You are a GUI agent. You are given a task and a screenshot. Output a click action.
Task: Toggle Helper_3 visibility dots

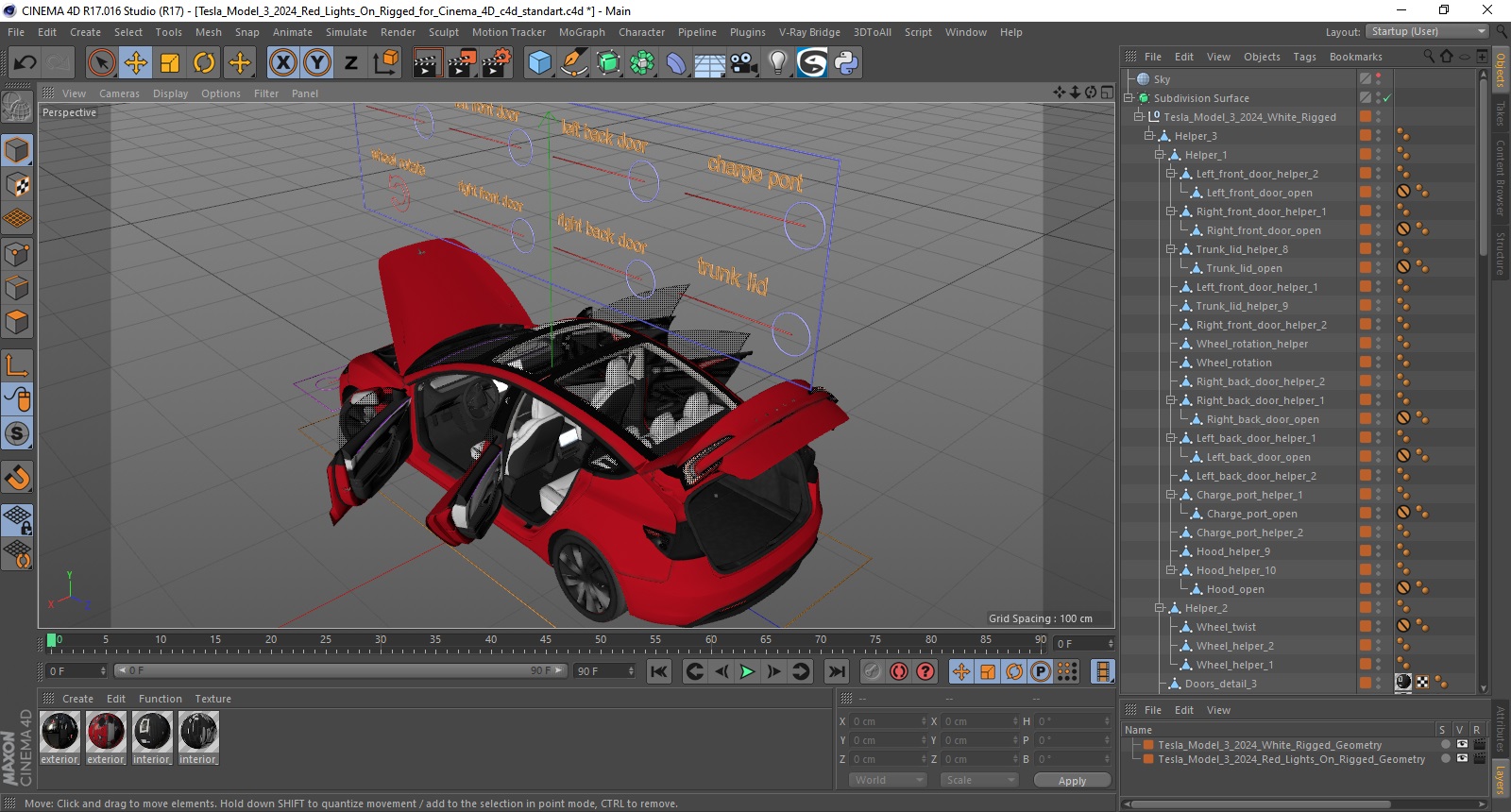[1379, 136]
